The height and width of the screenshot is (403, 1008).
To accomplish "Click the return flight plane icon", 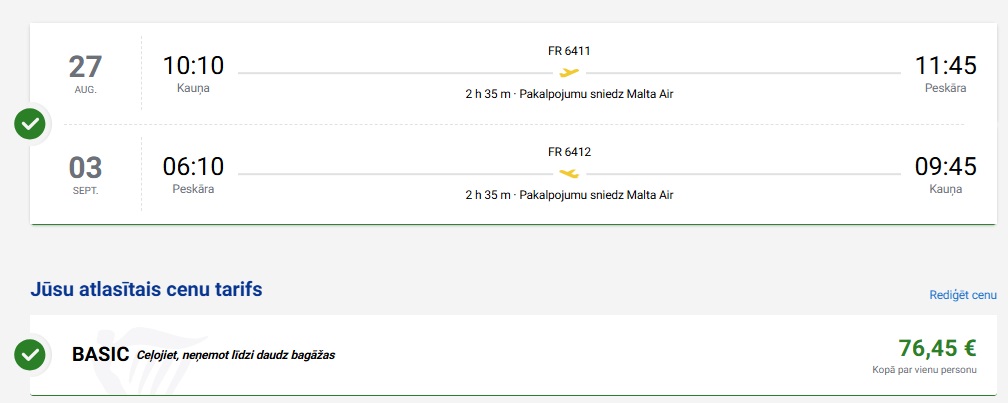I will [x=569, y=173].
